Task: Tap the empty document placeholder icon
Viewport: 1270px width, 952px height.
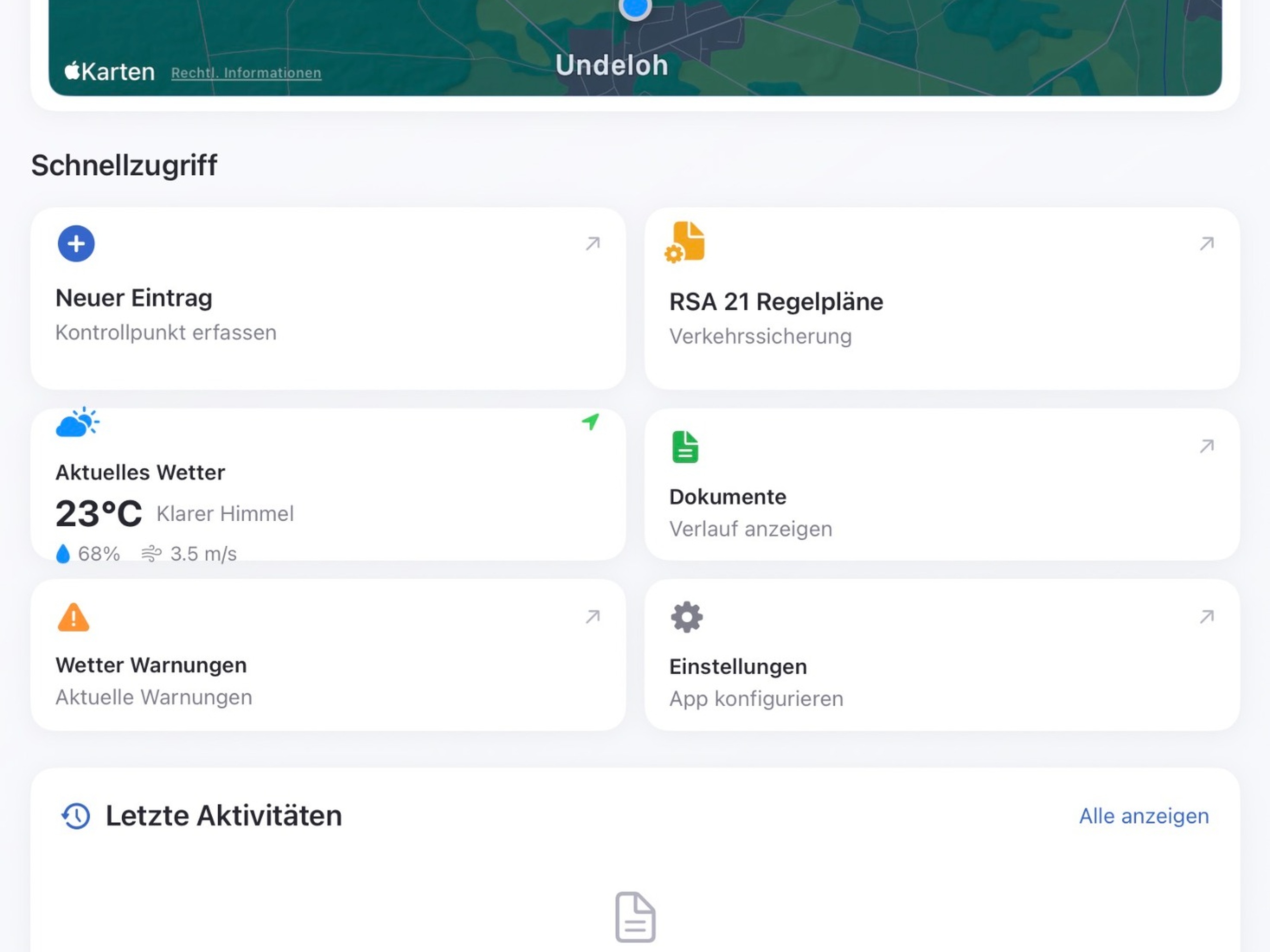Action: 635,917
